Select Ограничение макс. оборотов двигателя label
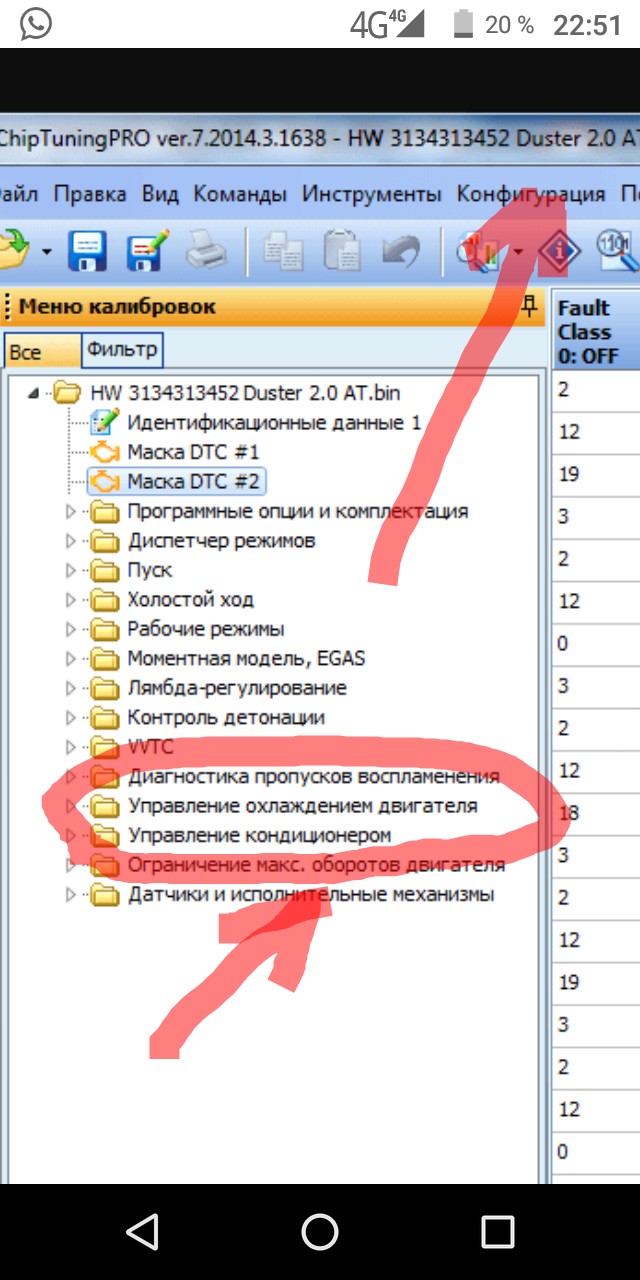The width and height of the screenshot is (640, 1280). [x=316, y=864]
